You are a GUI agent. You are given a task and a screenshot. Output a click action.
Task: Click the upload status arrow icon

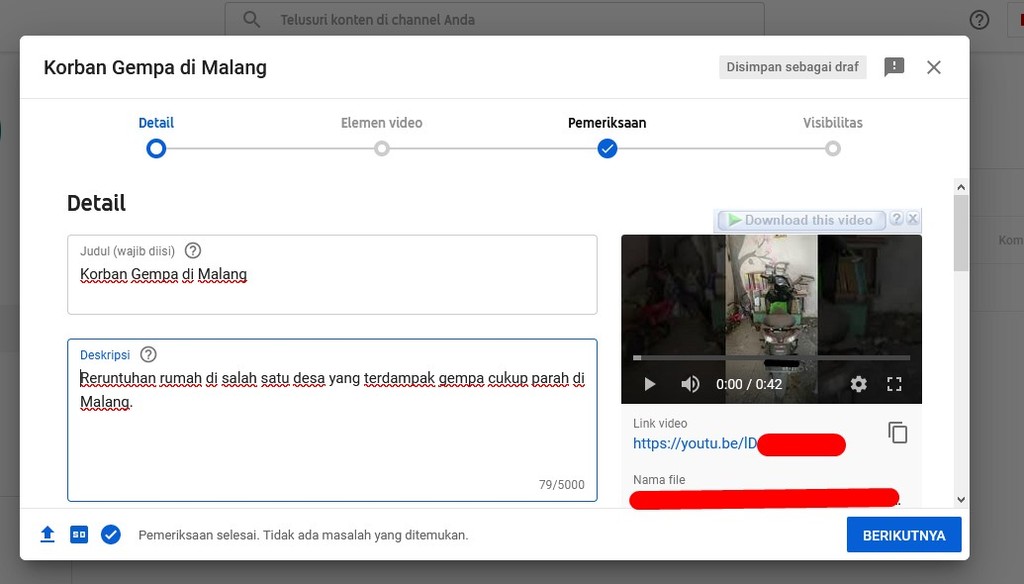[47, 534]
